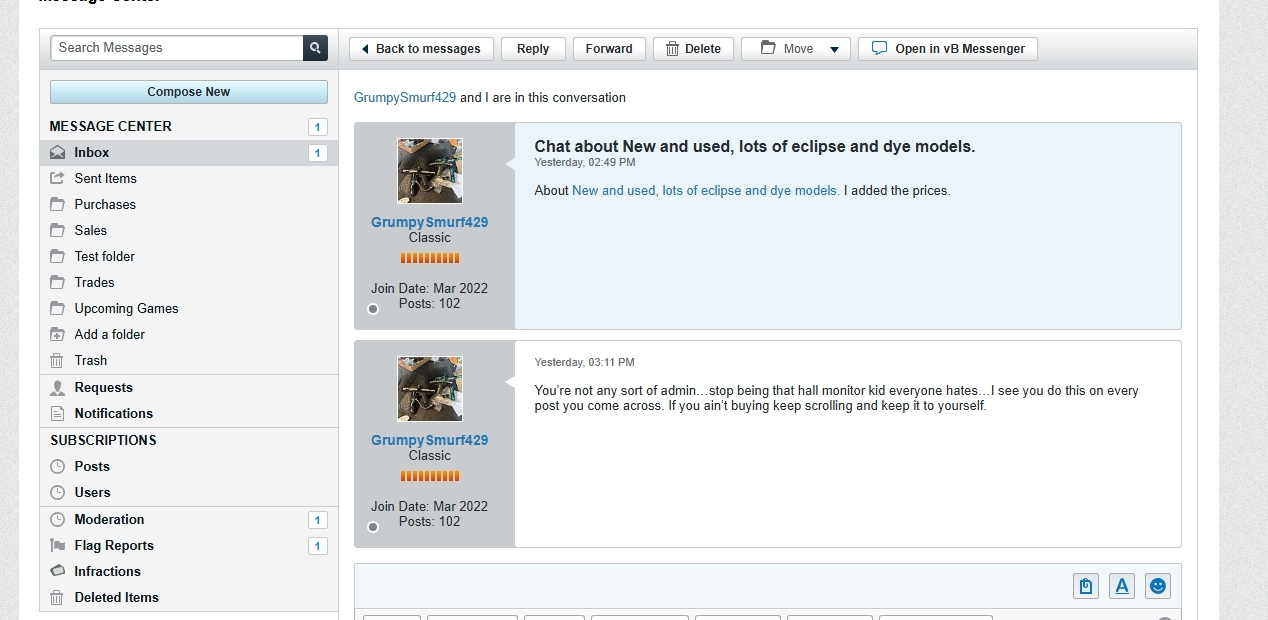
Task: Open the Trash folder
Action: pyautogui.click(x=90, y=360)
